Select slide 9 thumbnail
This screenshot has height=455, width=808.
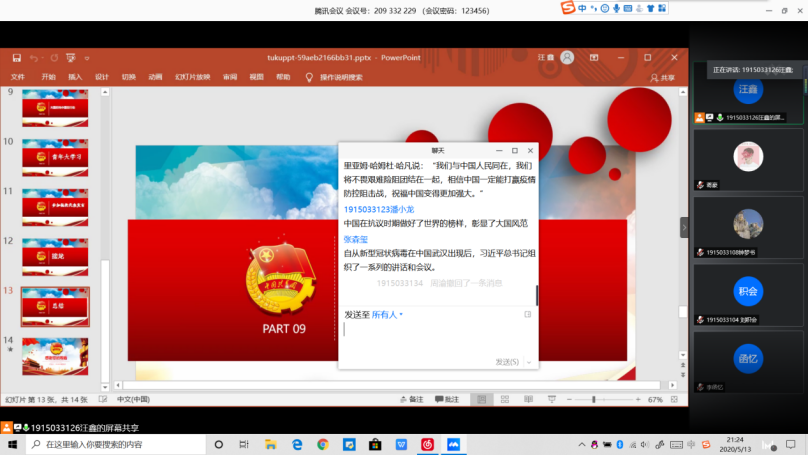coord(55,108)
